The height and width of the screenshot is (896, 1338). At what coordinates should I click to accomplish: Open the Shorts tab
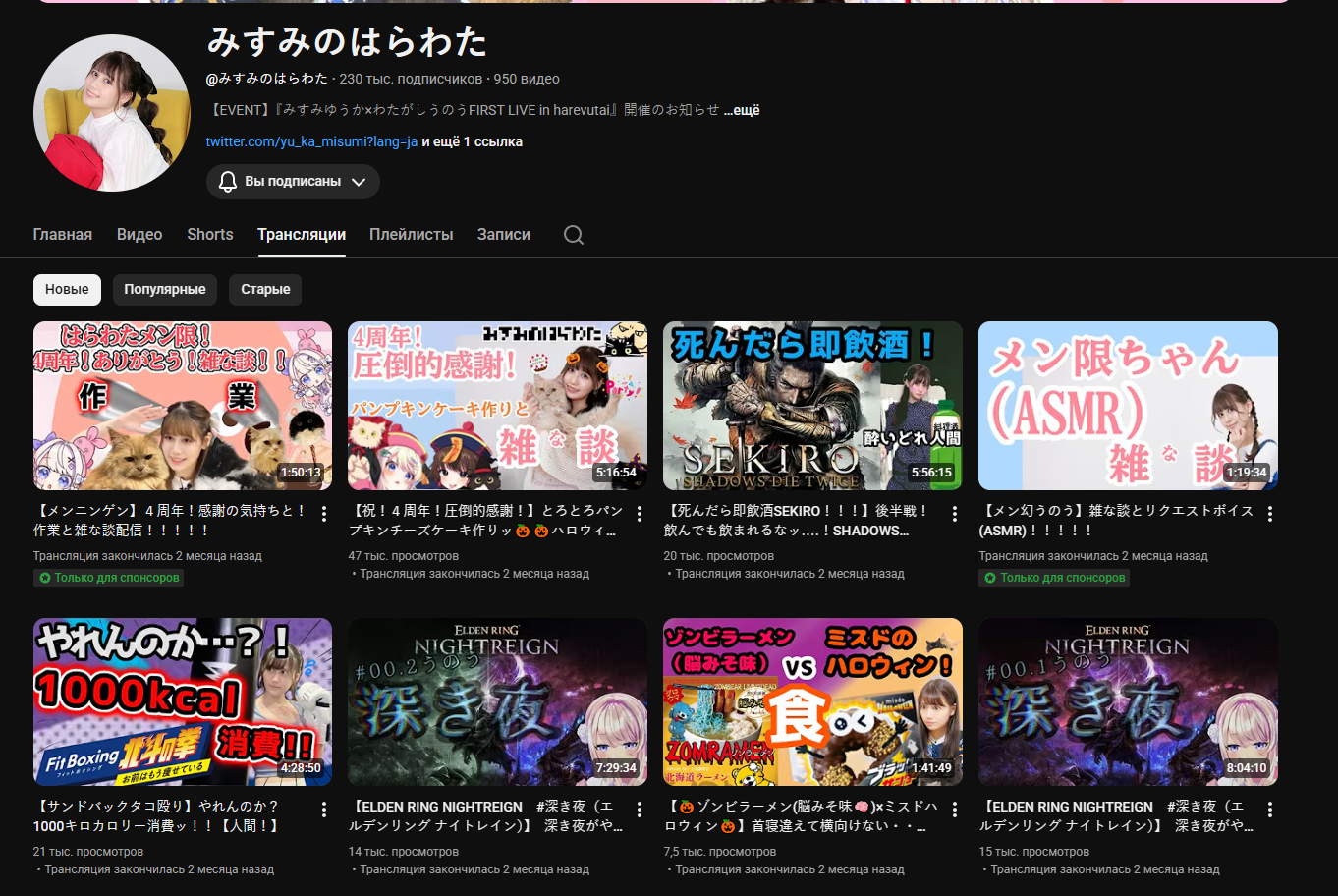pos(210,235)
